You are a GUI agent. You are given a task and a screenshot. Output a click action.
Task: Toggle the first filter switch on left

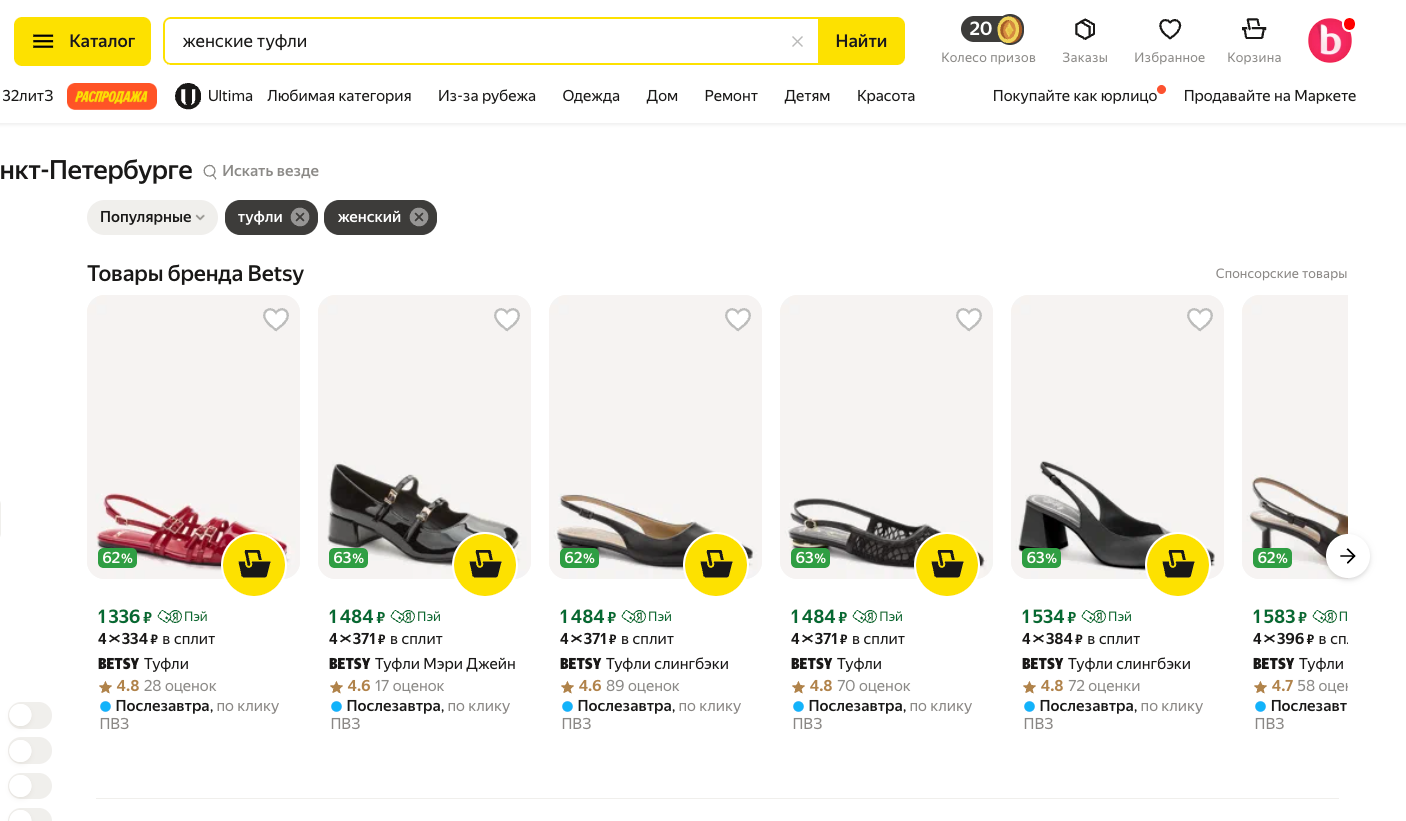[30, 716]
